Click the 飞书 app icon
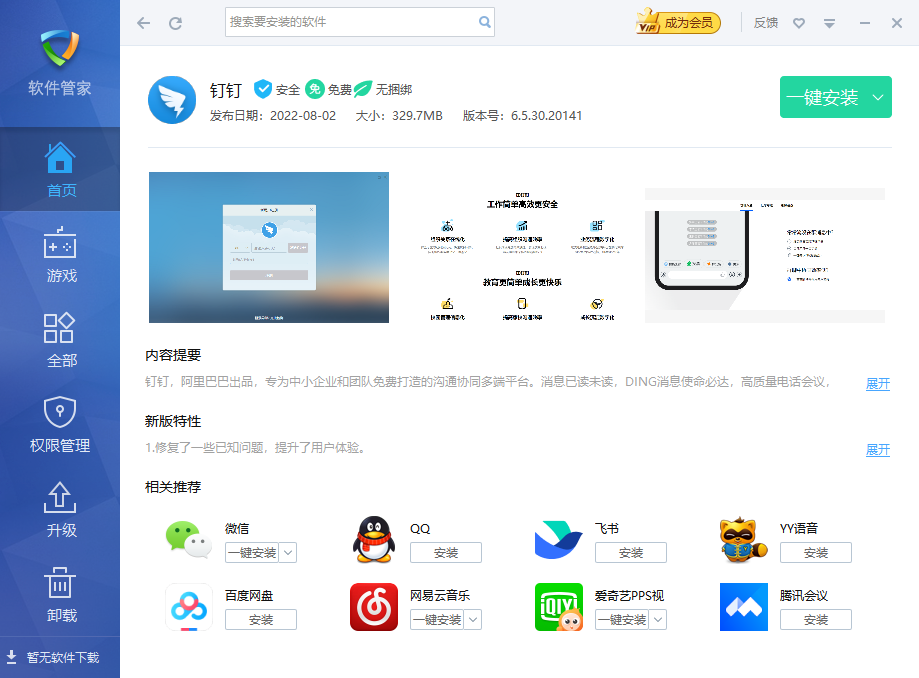The width and height of the screenshot is (919, 678). pyautogui.click(x=559, y=540)
